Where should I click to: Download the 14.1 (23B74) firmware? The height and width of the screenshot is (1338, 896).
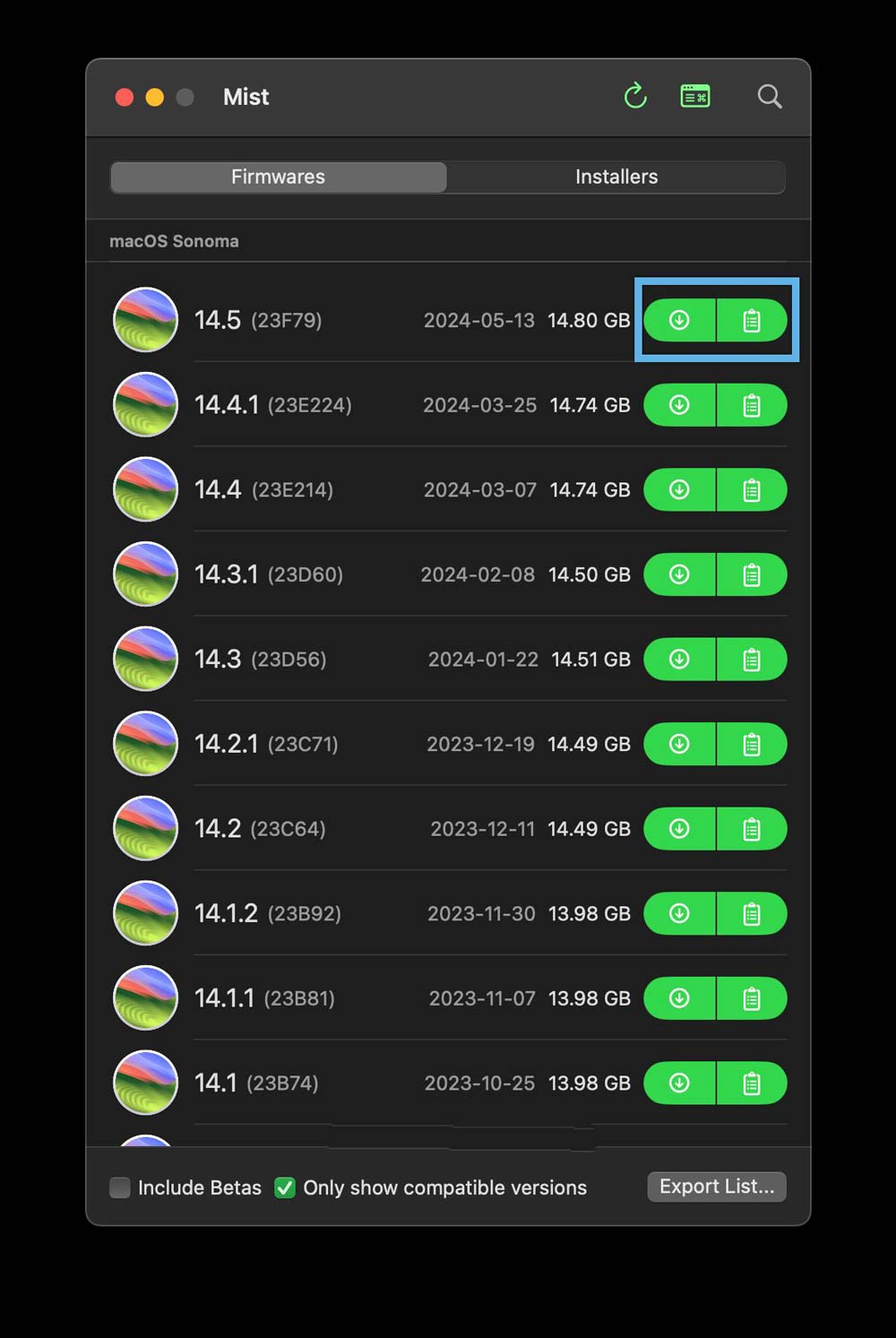(x=679, y=1083)
